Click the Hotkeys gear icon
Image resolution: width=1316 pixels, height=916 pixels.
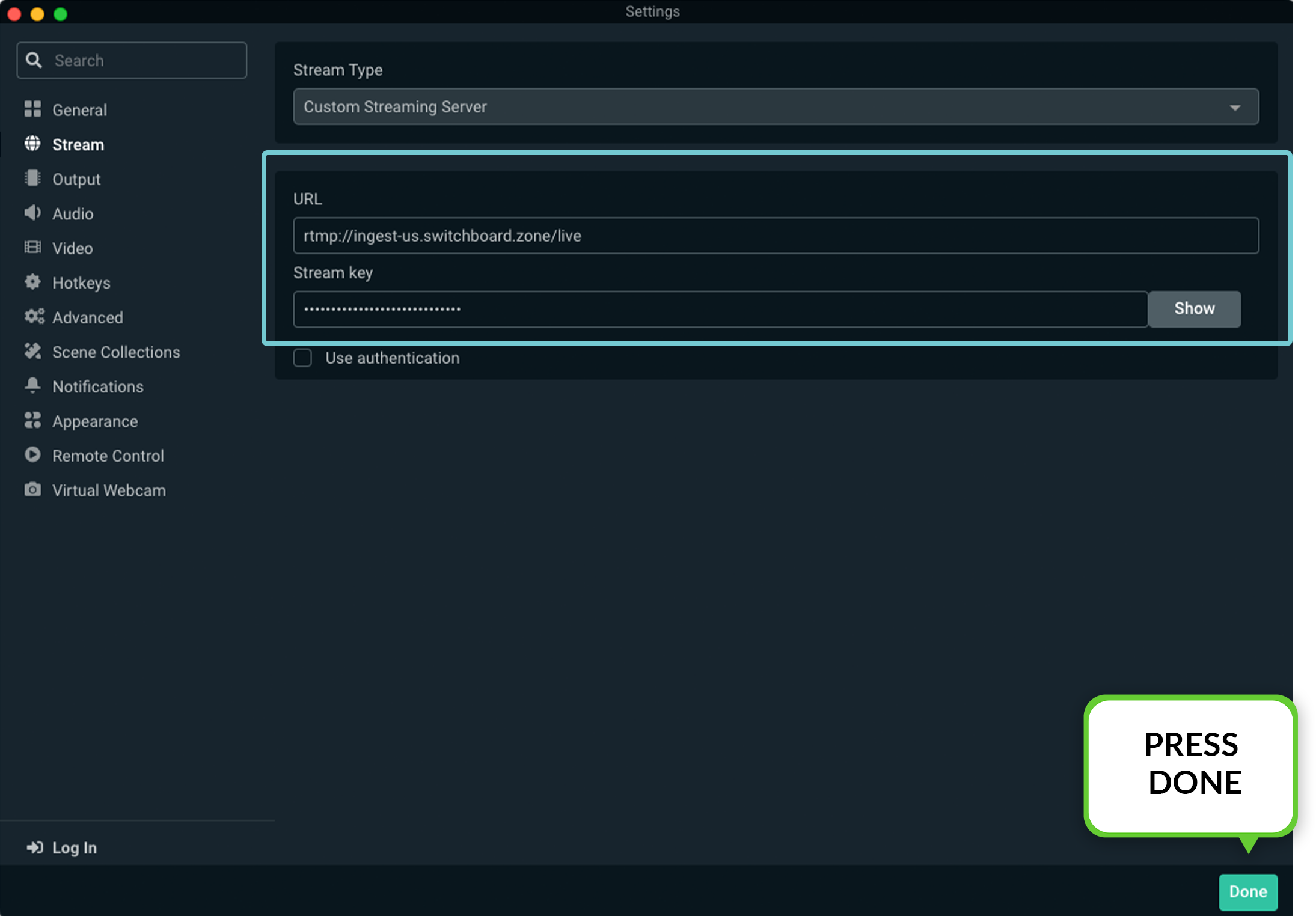point(32,282)
